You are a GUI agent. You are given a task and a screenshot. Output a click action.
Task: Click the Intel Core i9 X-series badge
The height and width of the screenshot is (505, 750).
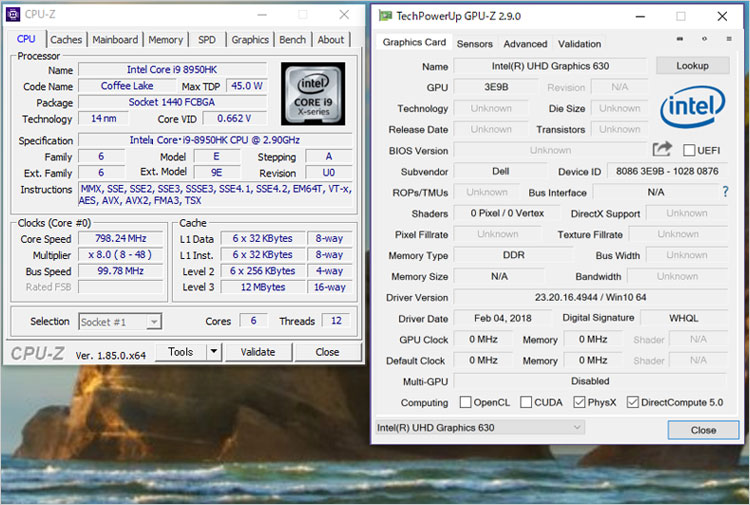click(x=313, y=94)
